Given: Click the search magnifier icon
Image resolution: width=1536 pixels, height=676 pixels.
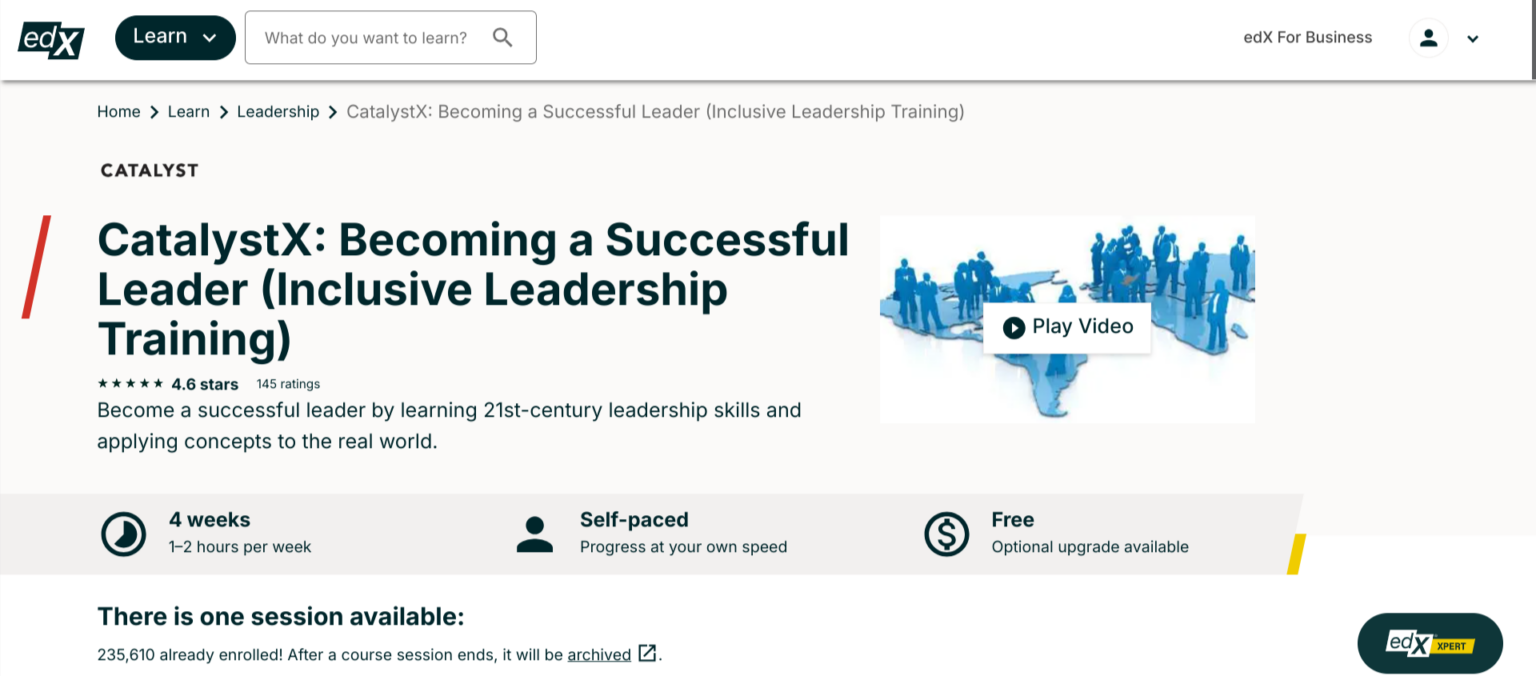Looking at the screenshot, I should coord(503,36).
